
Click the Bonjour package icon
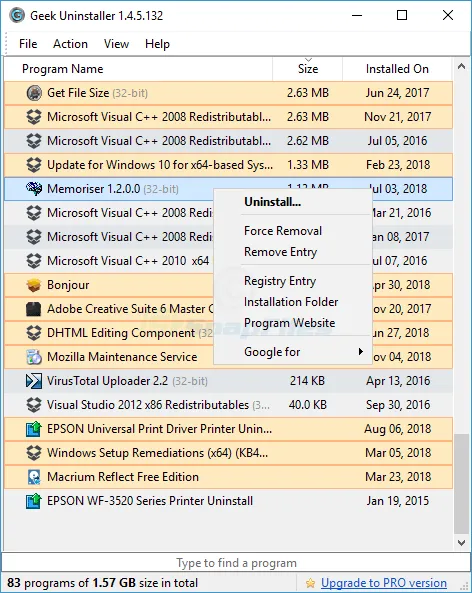(34, 285)
